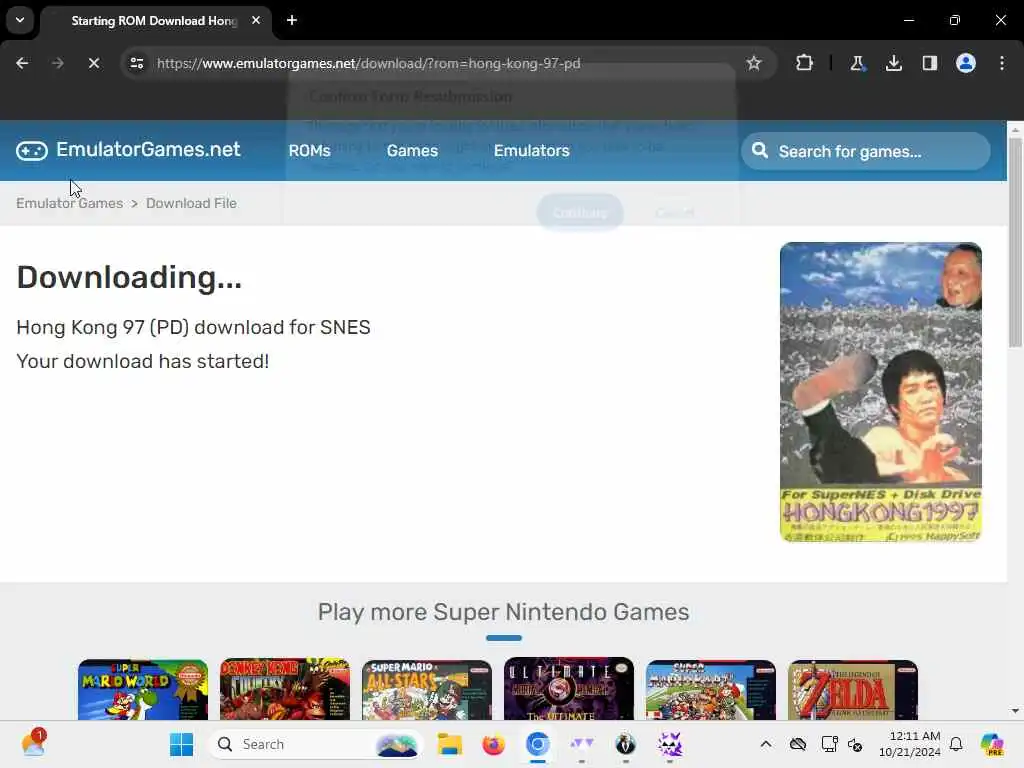Viewport: 1024px width, 768px height.
Task: Click the page vertical scrollbar
Action: (x=1016, y=242)
